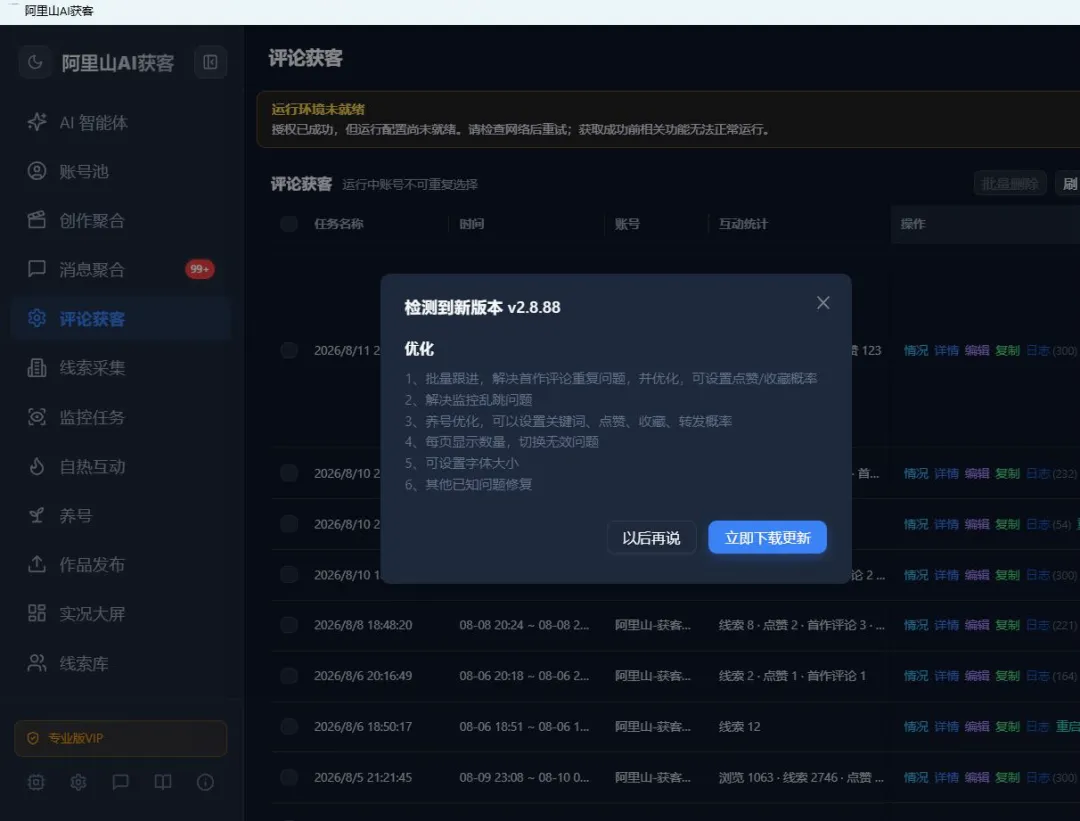Screen dimensions: 1080x821
Task: Click the 阿里山AI获客 sidebar title
Action: [118, 63]
